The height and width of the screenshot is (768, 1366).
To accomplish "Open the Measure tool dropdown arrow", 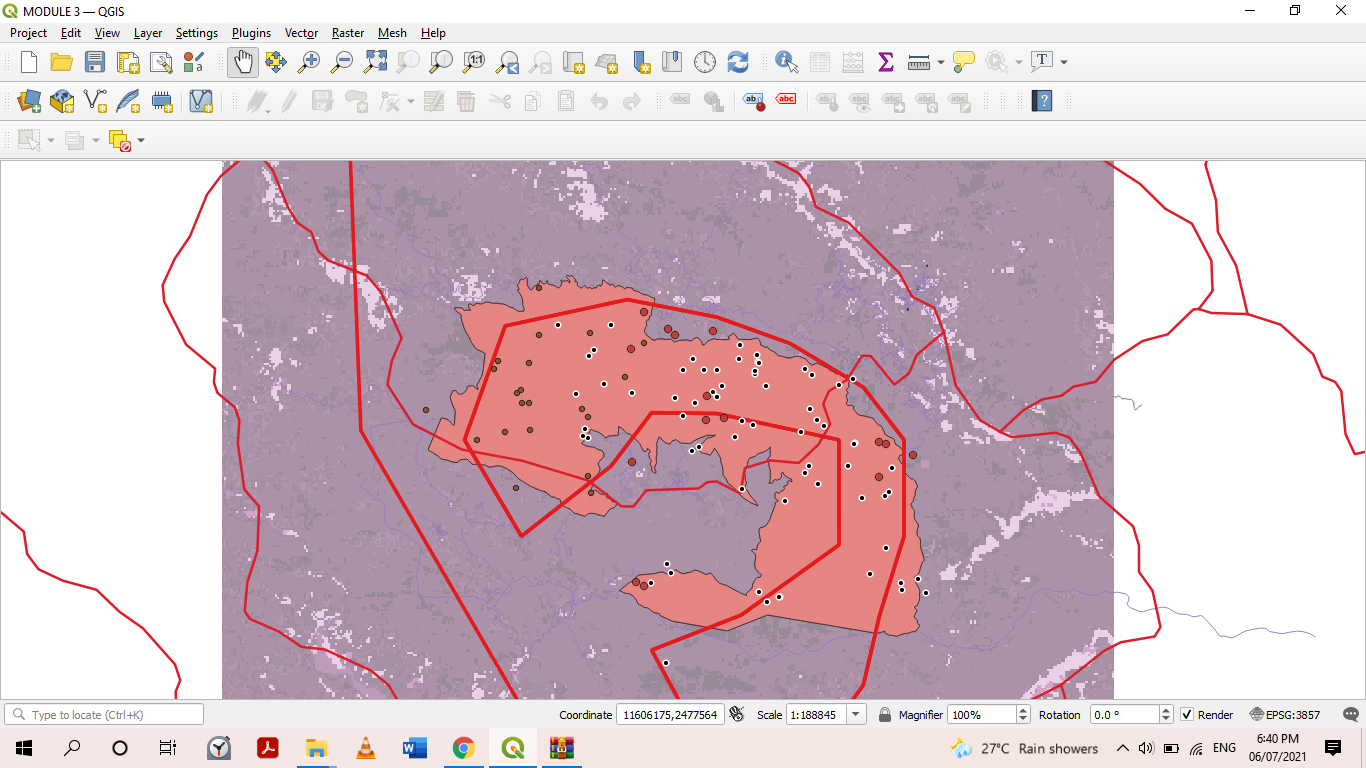I will [x=941, y=62].
